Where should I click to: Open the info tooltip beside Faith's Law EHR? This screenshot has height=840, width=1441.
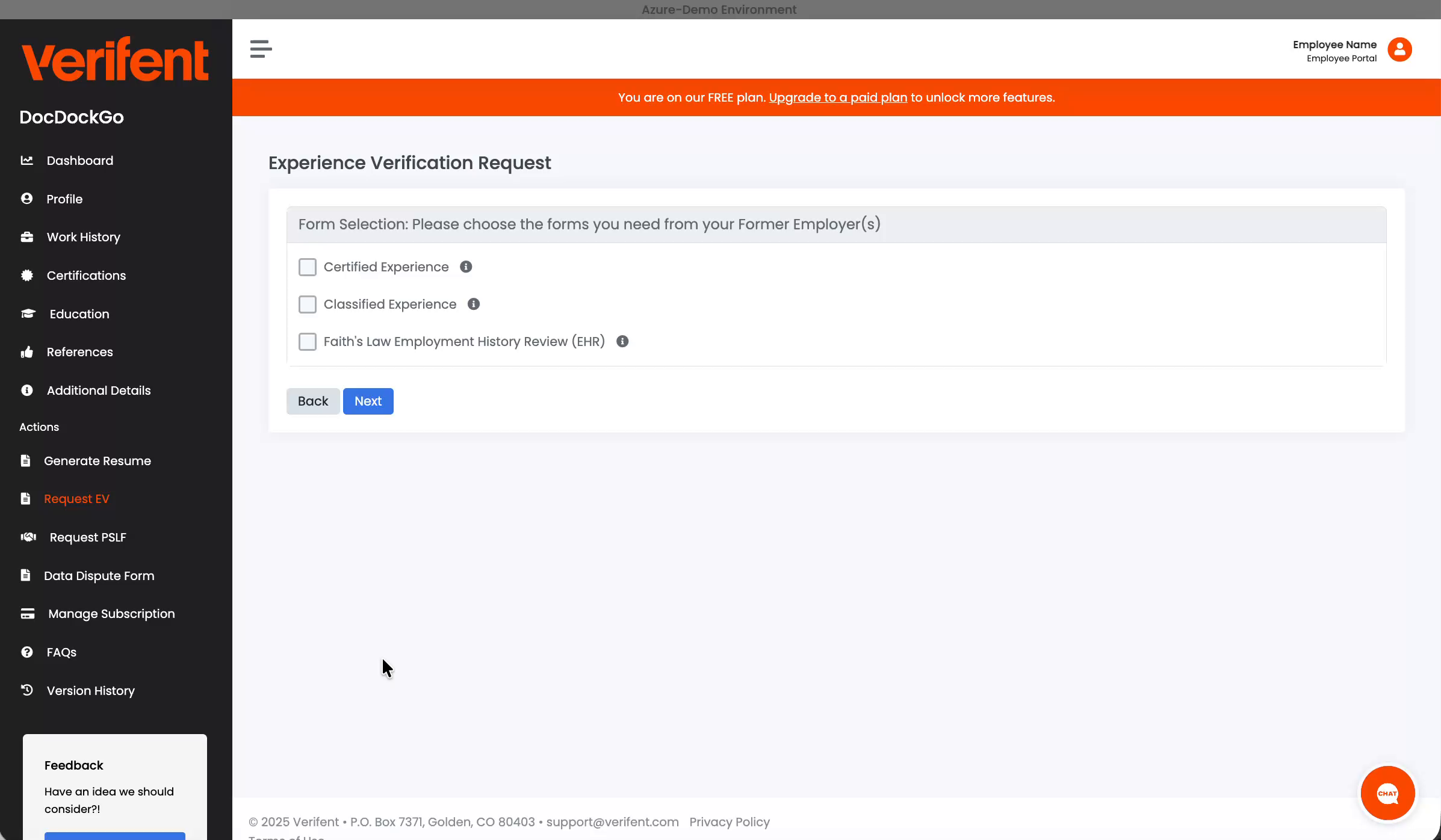622,341
